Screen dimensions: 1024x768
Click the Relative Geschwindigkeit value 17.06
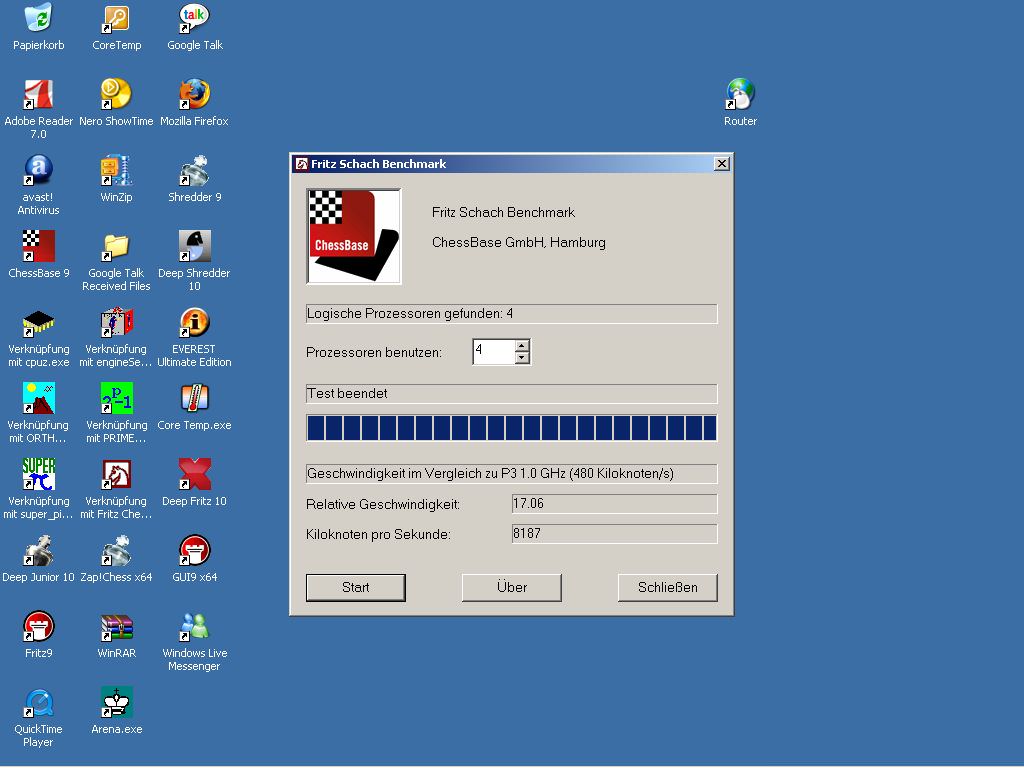(x=615, y=504)
